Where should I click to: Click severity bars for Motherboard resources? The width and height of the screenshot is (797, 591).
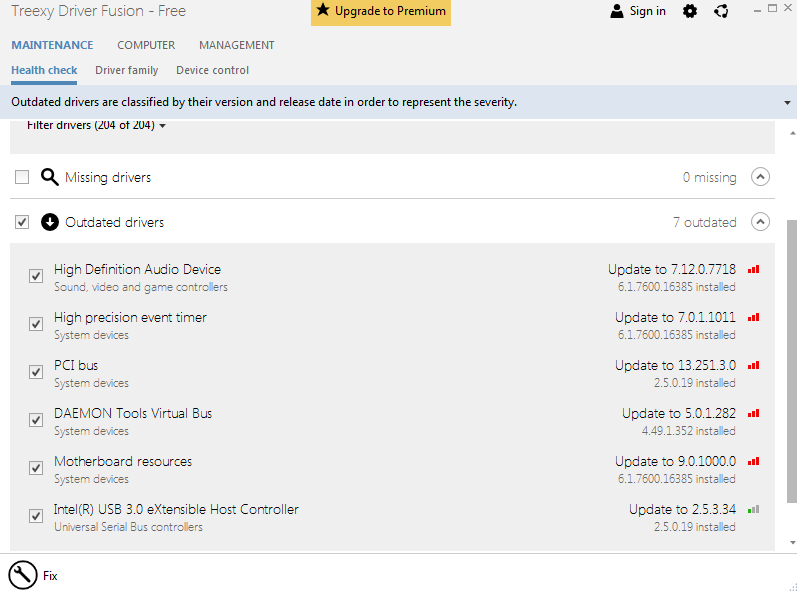(x=753, y=461)
